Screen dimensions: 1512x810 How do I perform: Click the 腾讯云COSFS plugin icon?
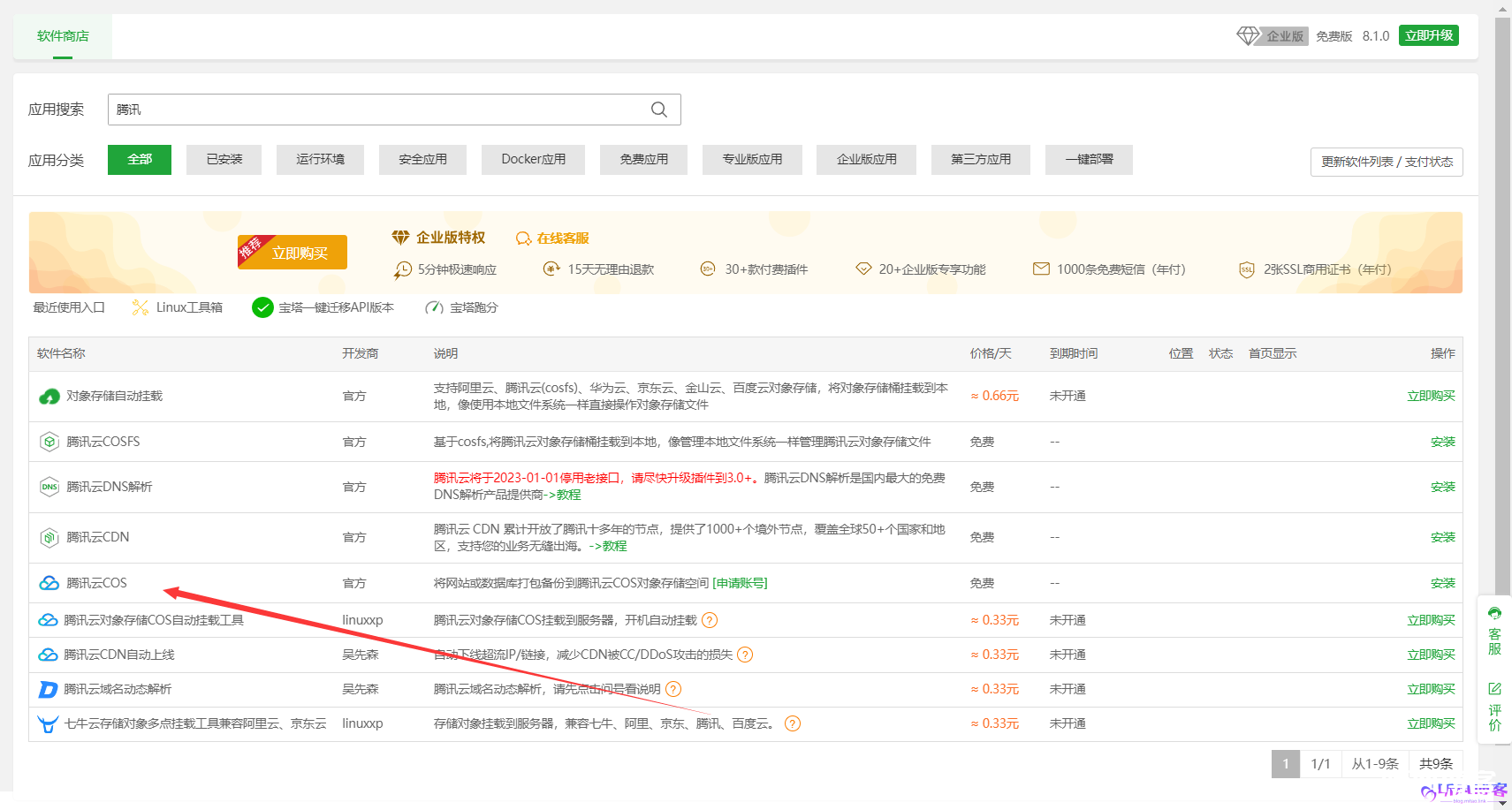coord(49,442)
